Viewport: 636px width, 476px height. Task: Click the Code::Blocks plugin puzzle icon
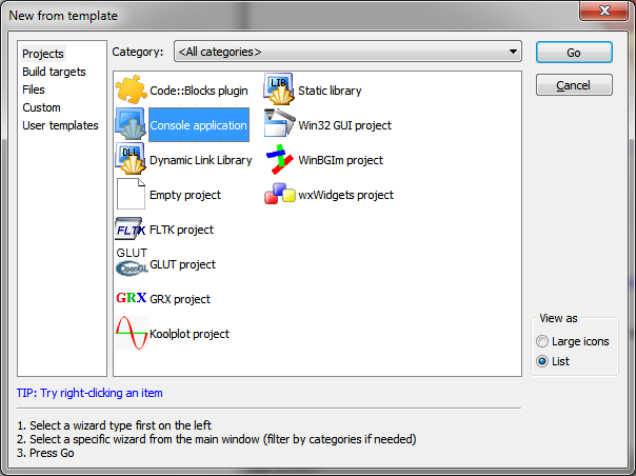(x=131, y=90)
